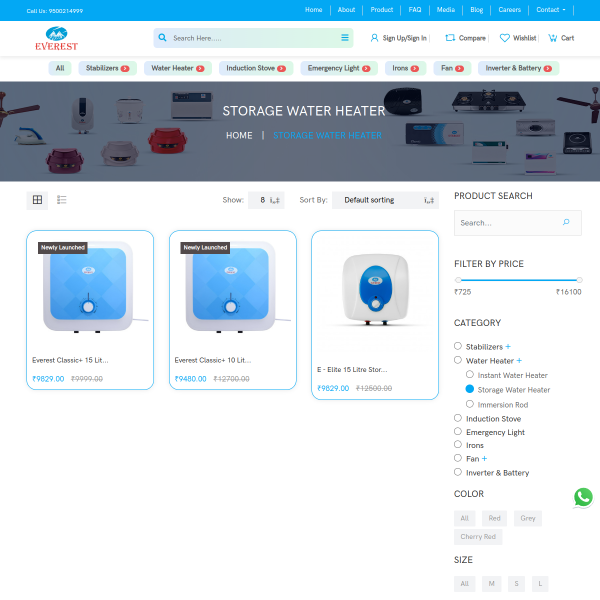The height and width of the screenshot is (600, 600).
Task: Open Everest Classic+ 15 Lit... product title
Action: coord(70,360)
